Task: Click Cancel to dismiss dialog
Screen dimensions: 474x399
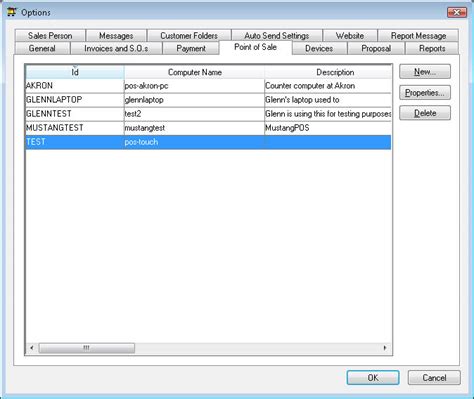Action: pyautogui.click(x=434, y=378)
